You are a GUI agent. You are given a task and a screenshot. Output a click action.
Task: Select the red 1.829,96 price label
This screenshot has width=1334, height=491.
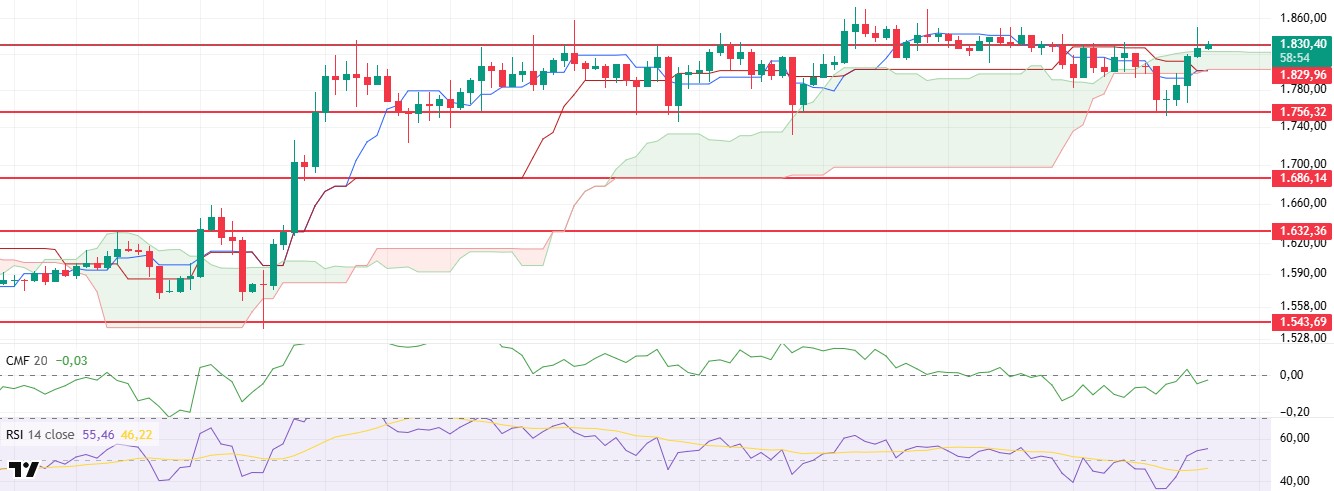point(1298,75)
